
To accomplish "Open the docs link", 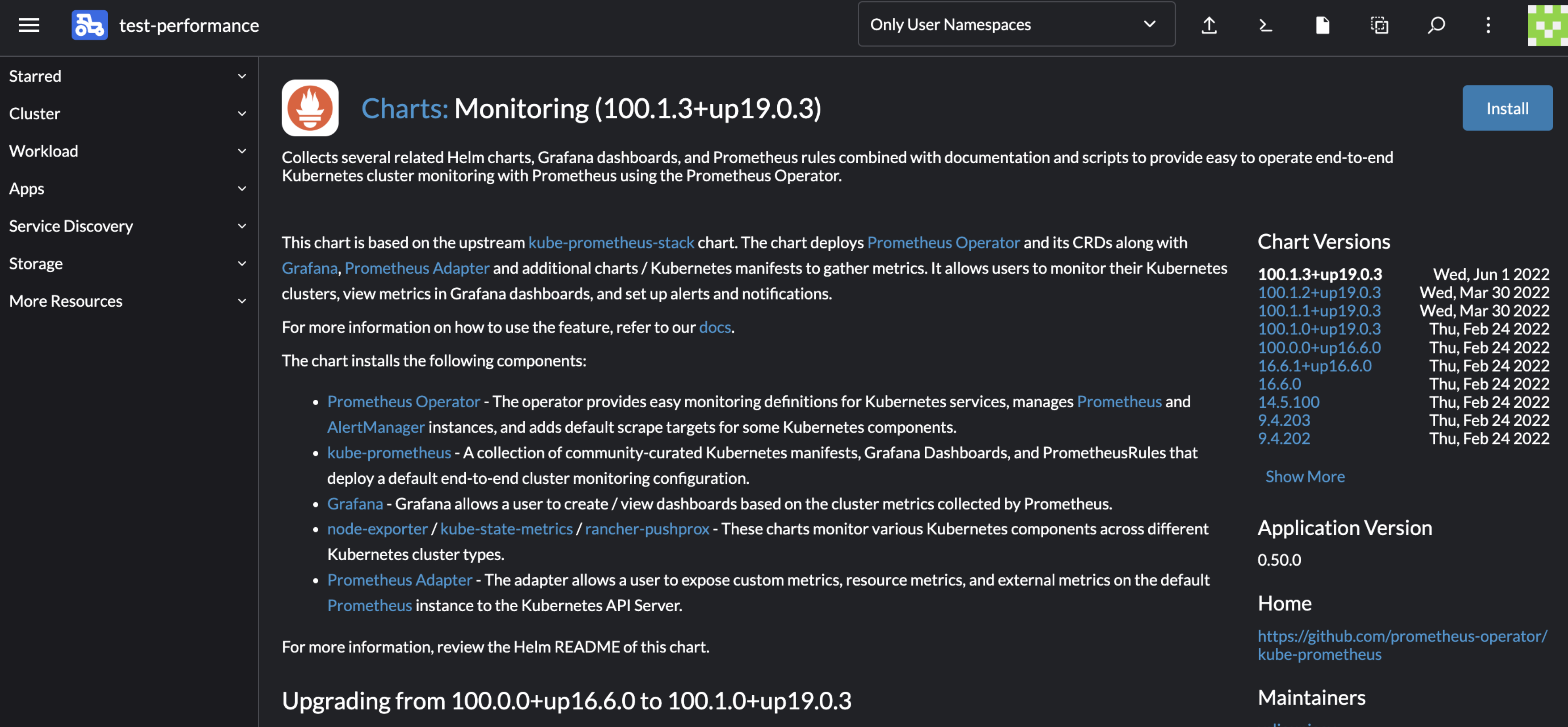I will click(x=715, y=327).
